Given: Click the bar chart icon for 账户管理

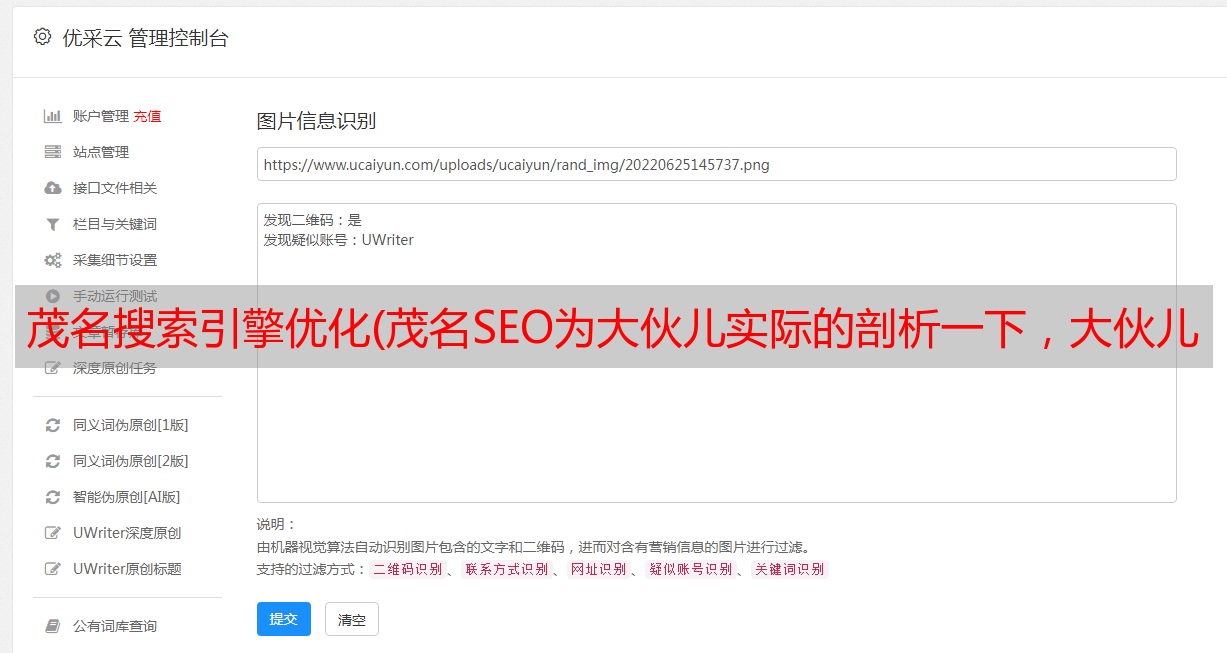Looking at the screenshot, I should [x=53, y=116].
